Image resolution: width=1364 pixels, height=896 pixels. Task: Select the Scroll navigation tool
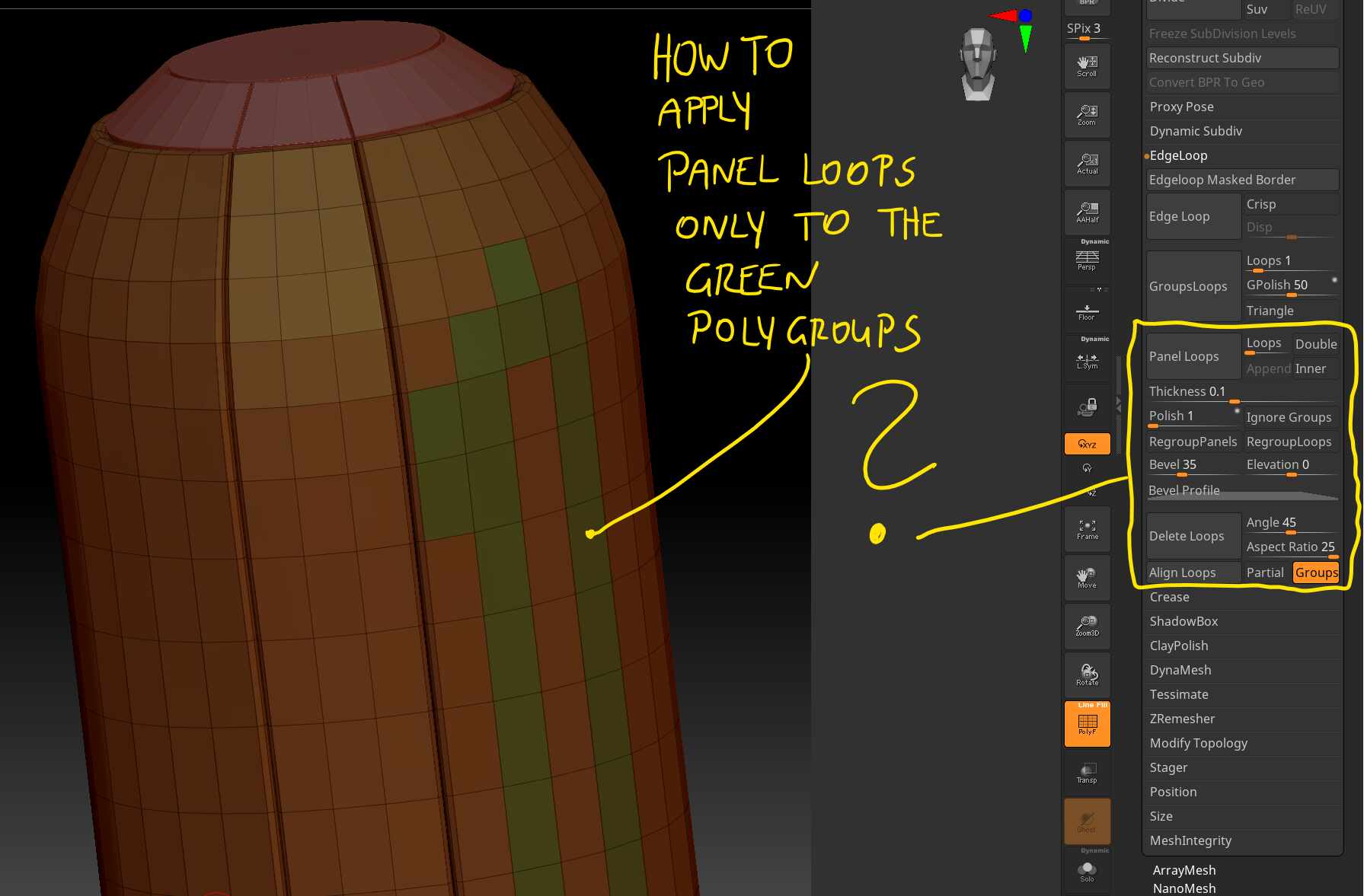[x=1087, y=65]
